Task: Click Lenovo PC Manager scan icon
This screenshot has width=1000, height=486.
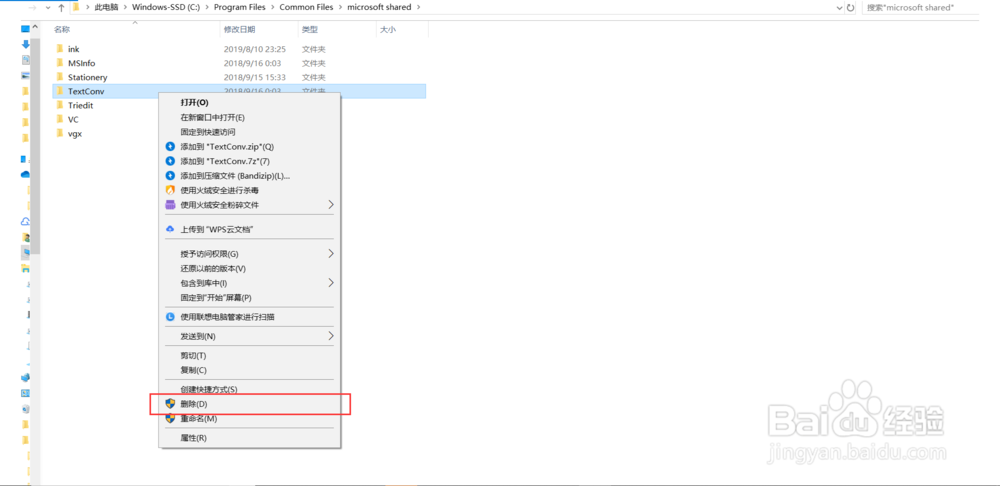Action: 170,316
